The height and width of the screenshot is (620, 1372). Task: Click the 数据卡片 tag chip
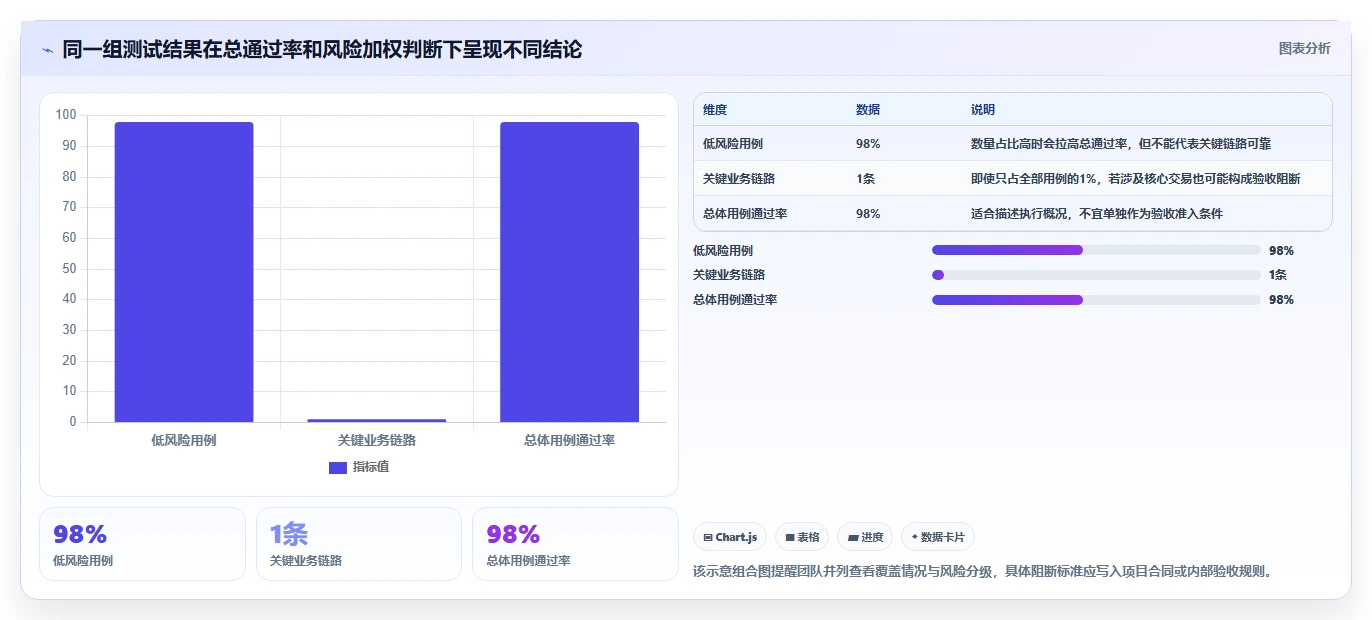coord(938,537)
